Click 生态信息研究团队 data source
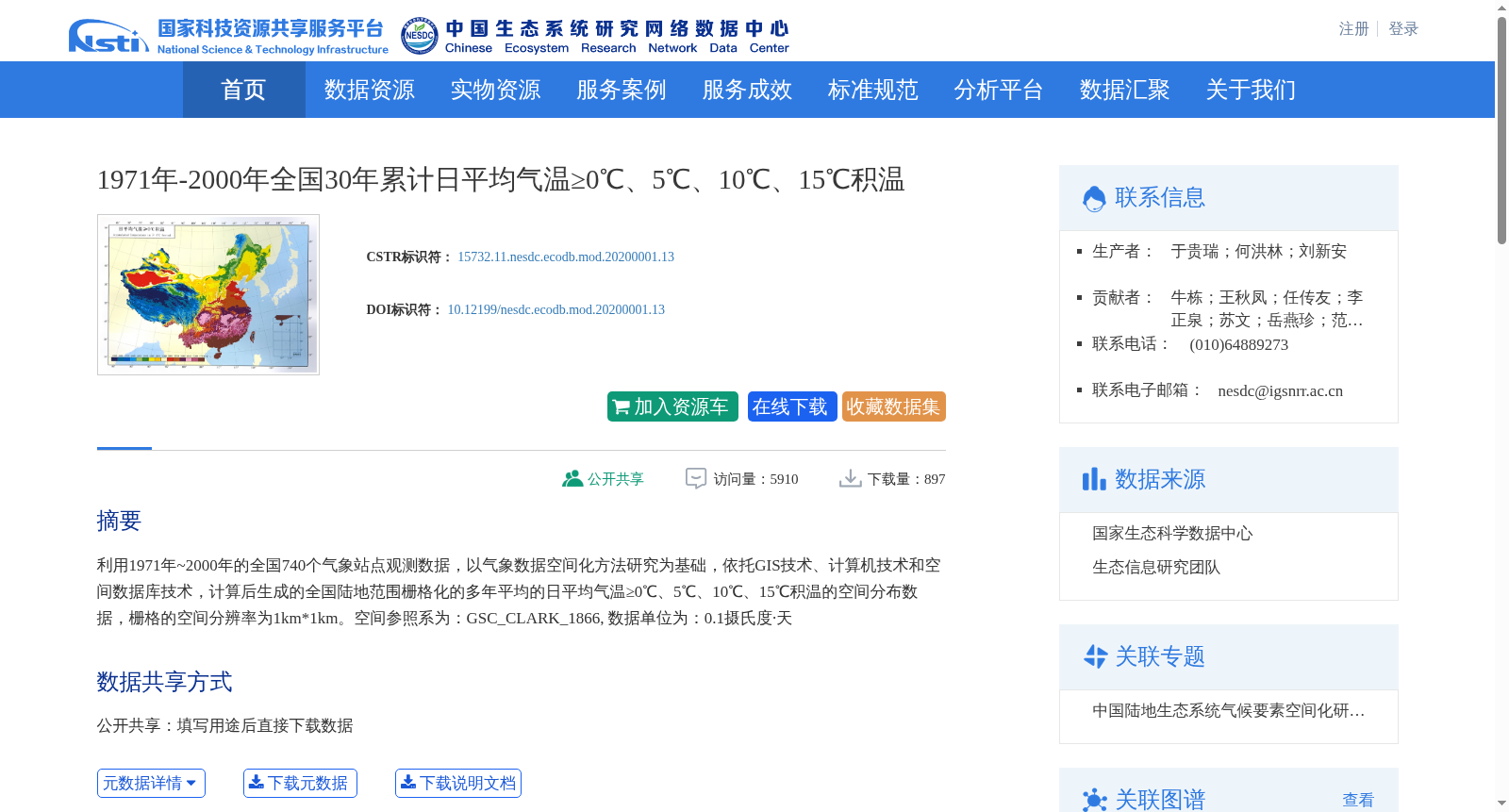The height and width of the screenshot is (812, 1509). 1156,567
